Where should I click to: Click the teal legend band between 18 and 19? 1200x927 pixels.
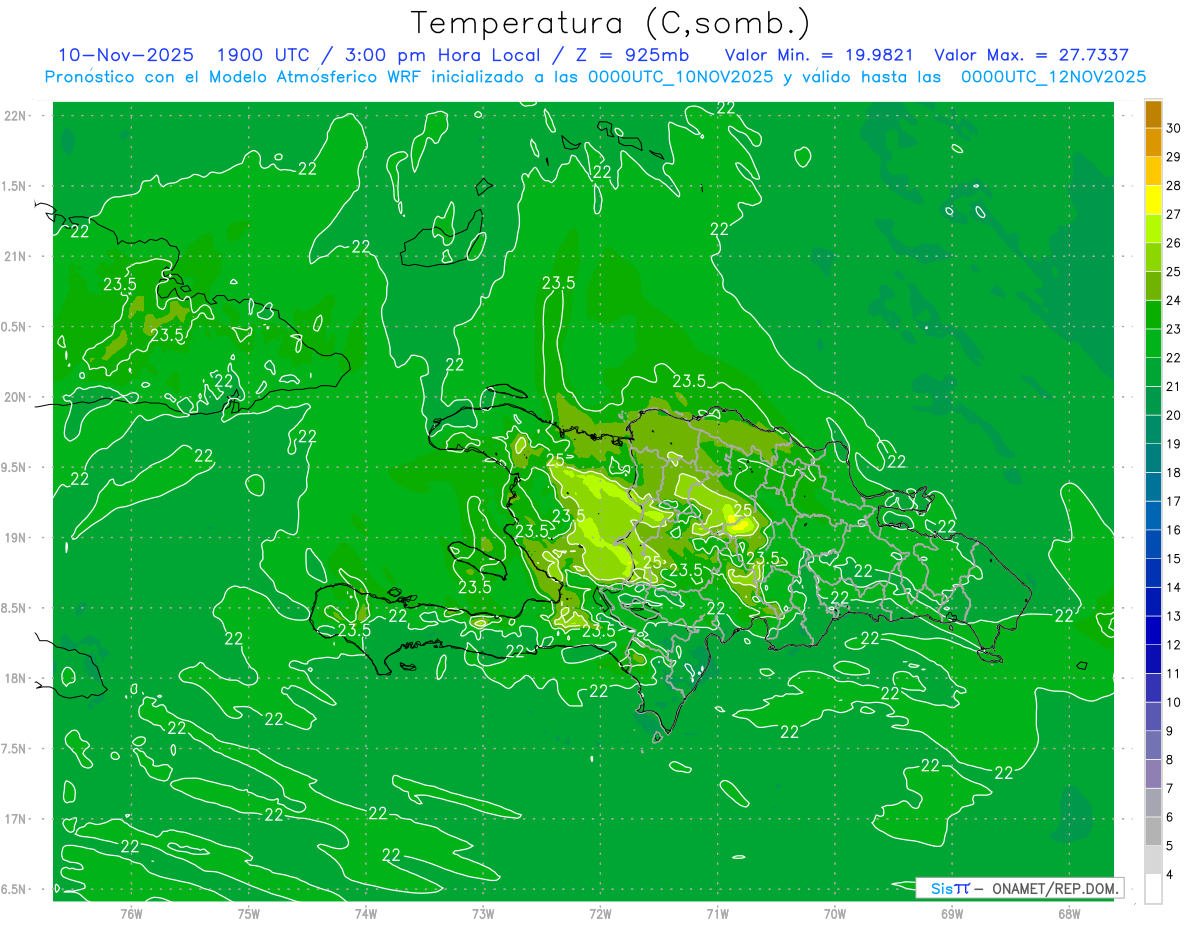point(1153,458)
